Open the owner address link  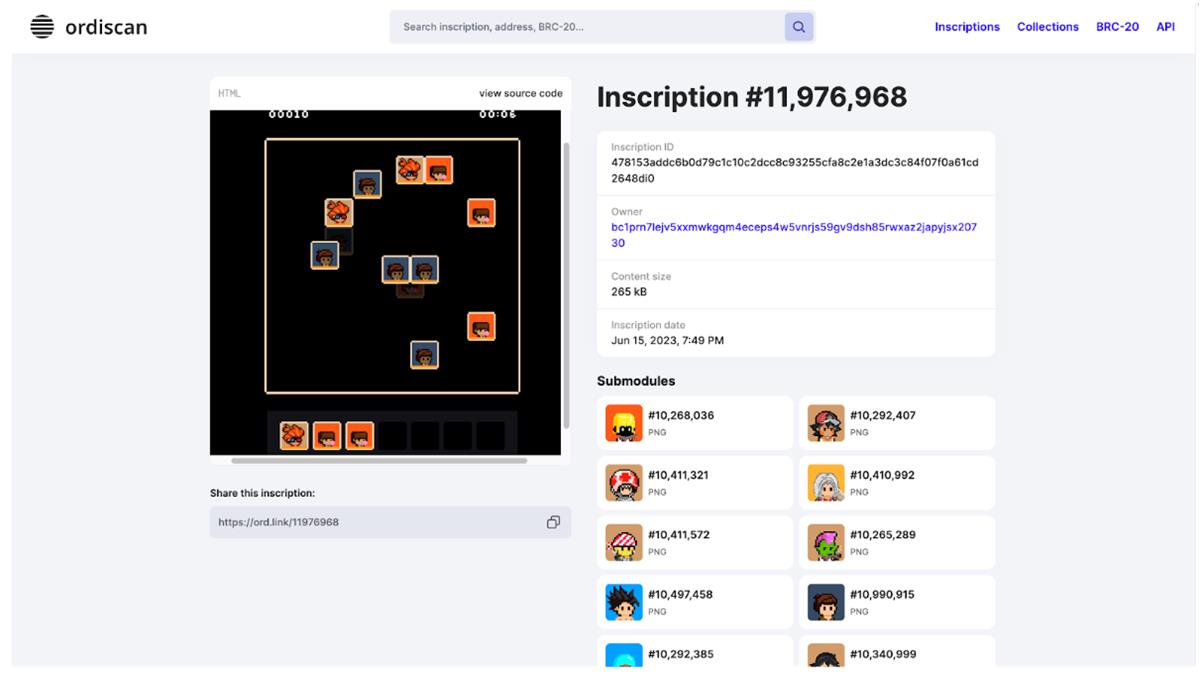pos(794,235)
